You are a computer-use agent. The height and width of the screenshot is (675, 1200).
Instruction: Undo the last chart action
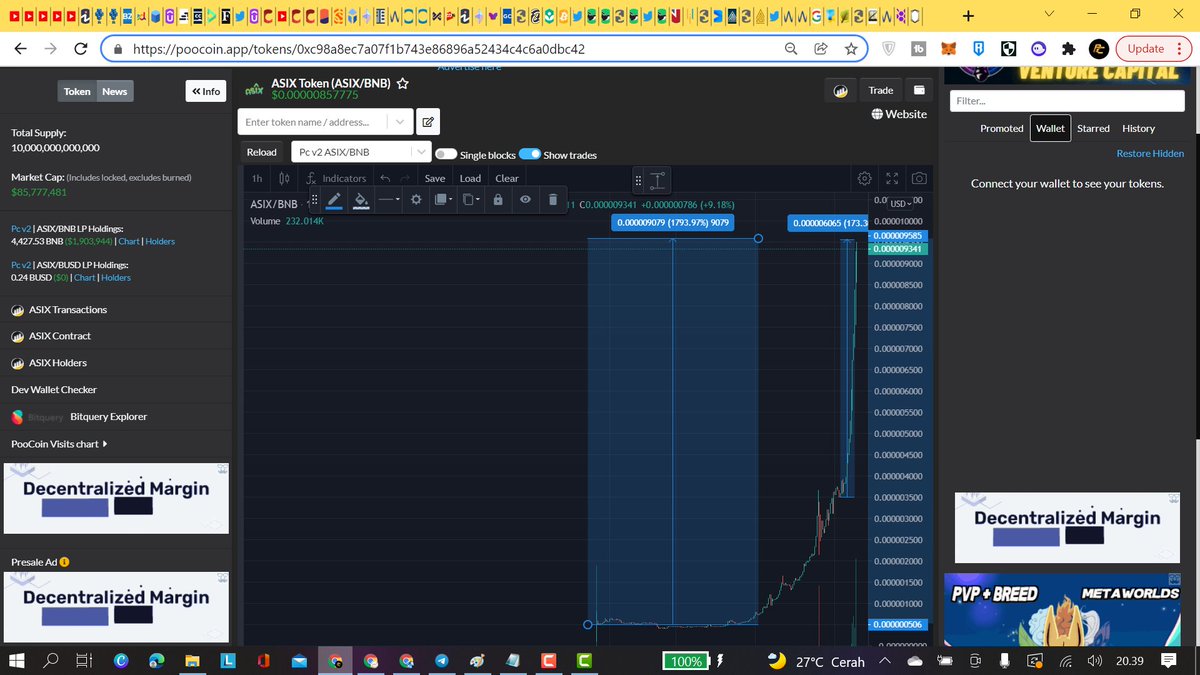point(385,178)
